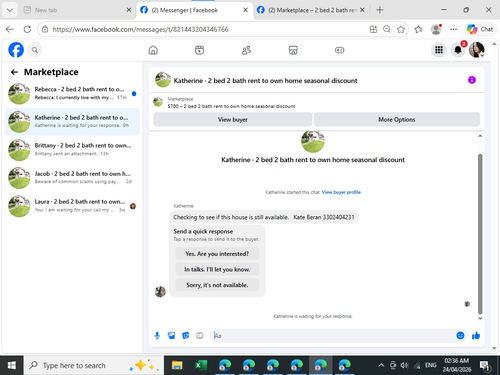Click the taskbar search box

94,365
